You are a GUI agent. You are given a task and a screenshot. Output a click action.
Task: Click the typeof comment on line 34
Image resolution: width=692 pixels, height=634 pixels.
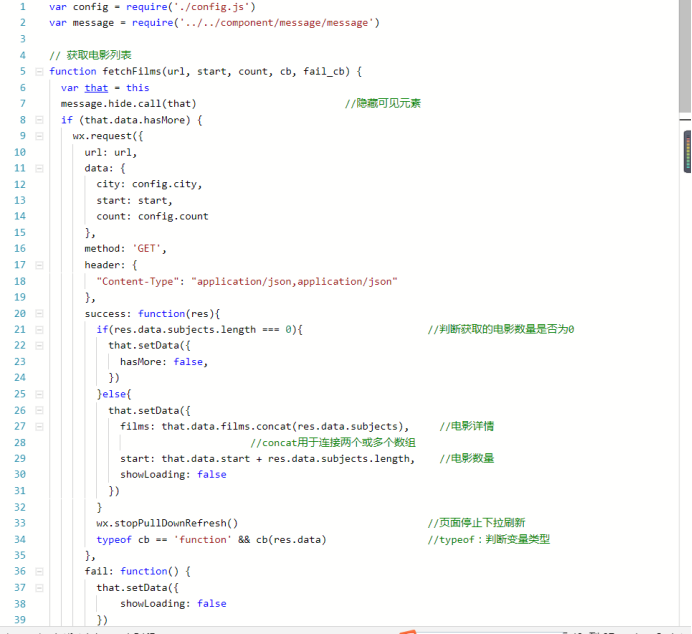pos(489,539)
